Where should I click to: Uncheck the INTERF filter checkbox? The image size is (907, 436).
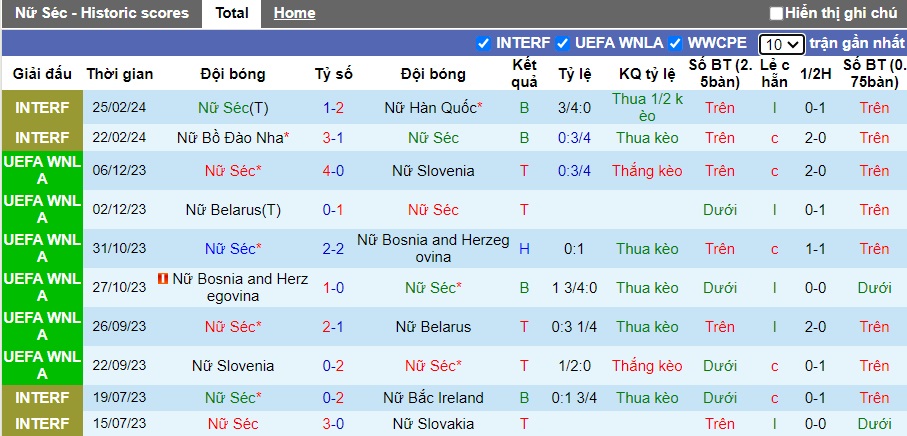[x=484, y=43]
